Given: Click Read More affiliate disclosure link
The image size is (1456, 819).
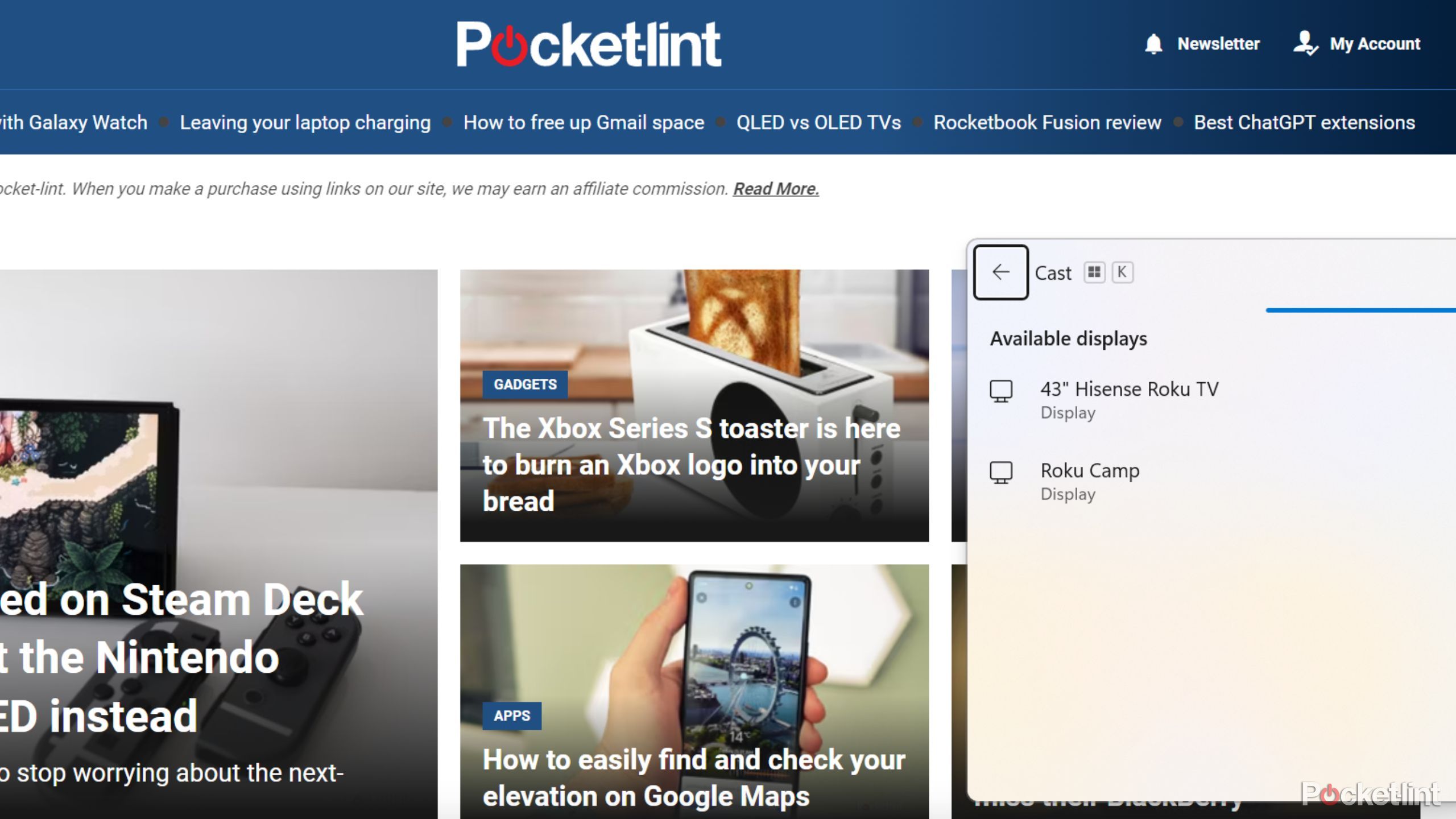Looking at the screenshot, I should [x=775, y=188].
